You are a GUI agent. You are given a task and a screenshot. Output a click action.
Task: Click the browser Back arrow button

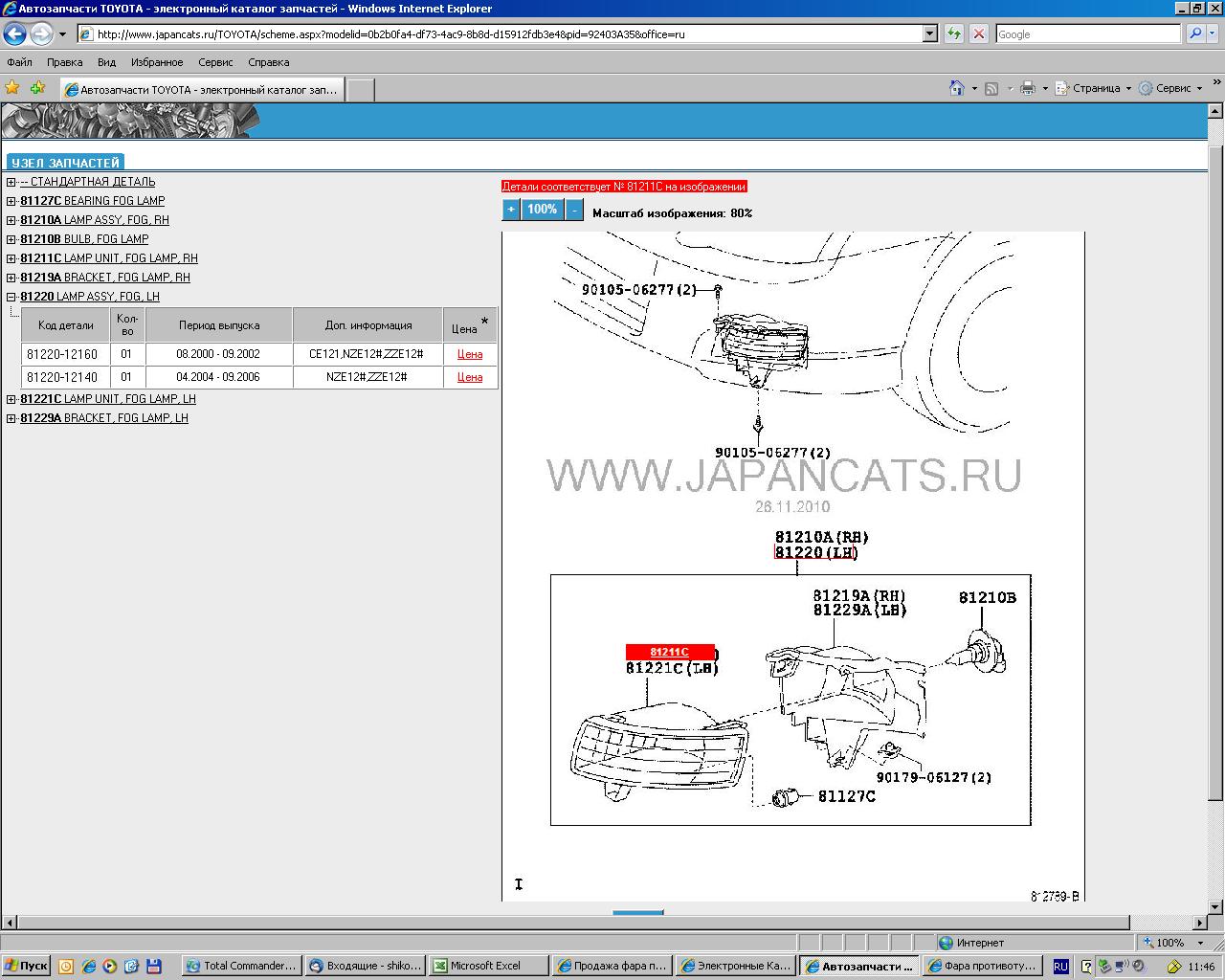tap(14, 34)
